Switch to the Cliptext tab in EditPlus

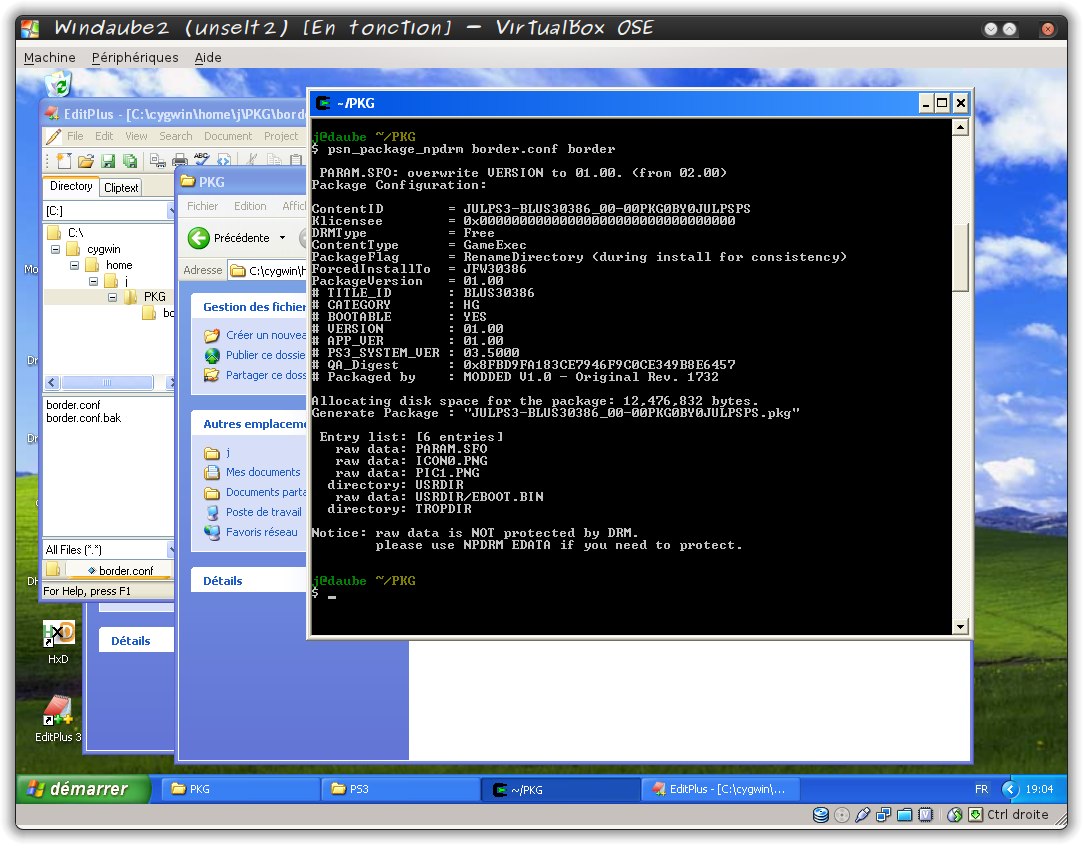(x=121, y=188)
